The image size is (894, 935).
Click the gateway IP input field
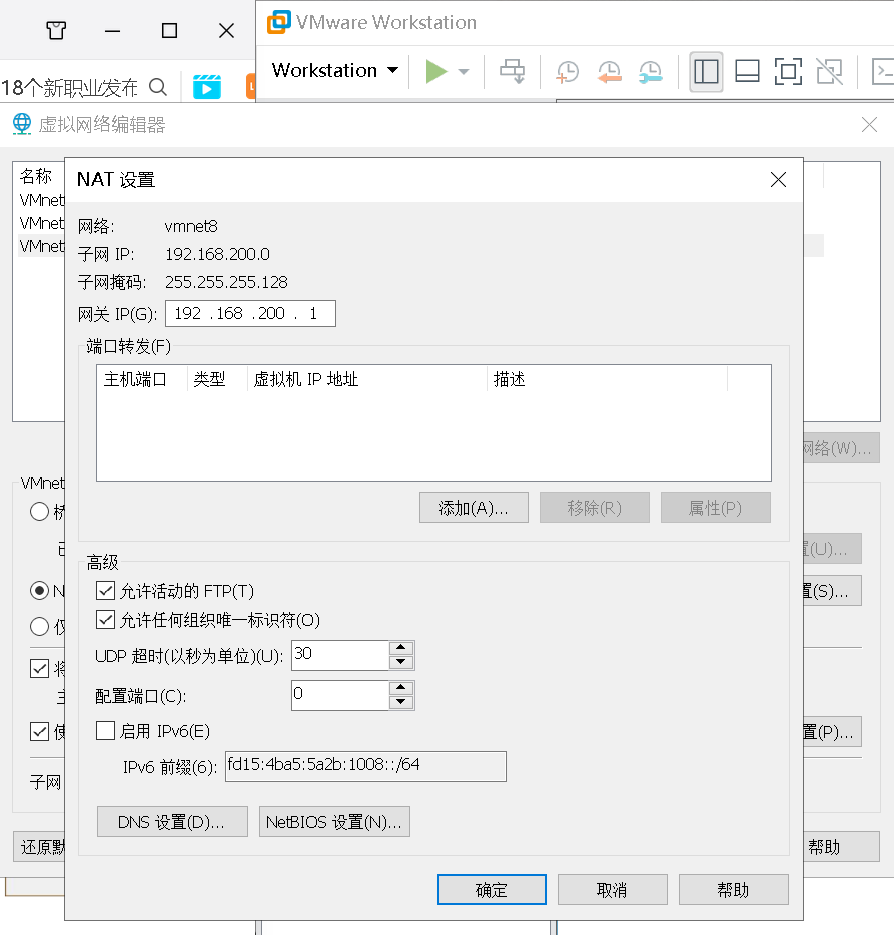coord(250,314)
